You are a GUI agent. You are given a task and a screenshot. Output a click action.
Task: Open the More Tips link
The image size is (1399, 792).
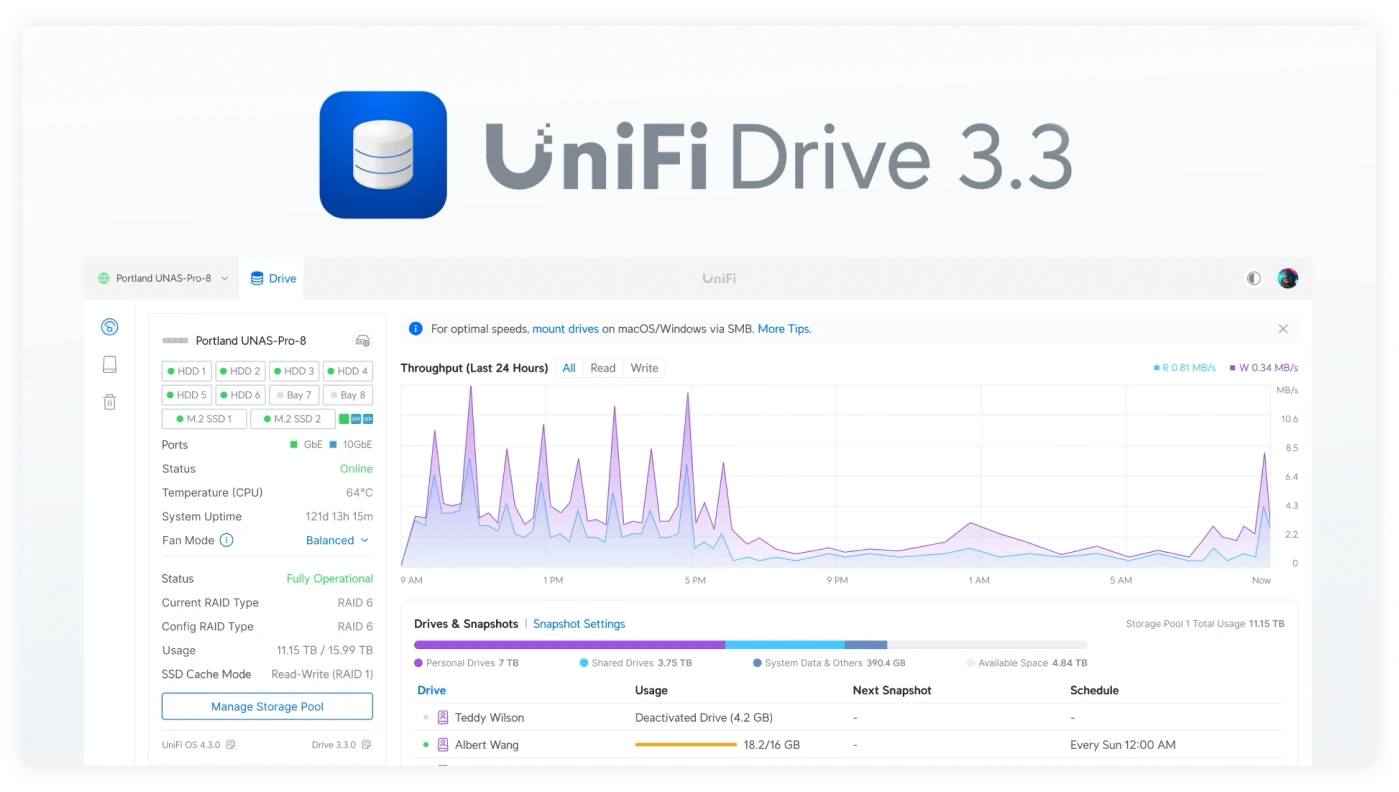pos(784,328)
